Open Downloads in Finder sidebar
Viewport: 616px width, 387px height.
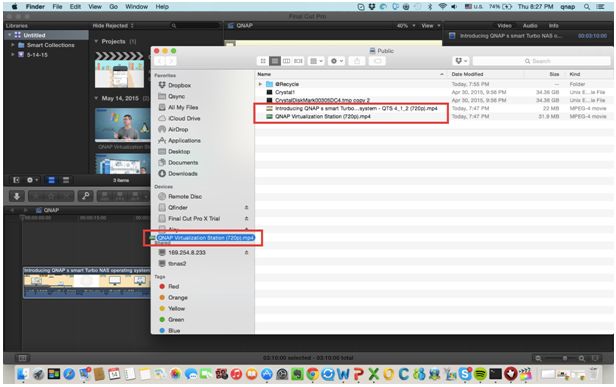pyautogui.click(x=183, y=173)
